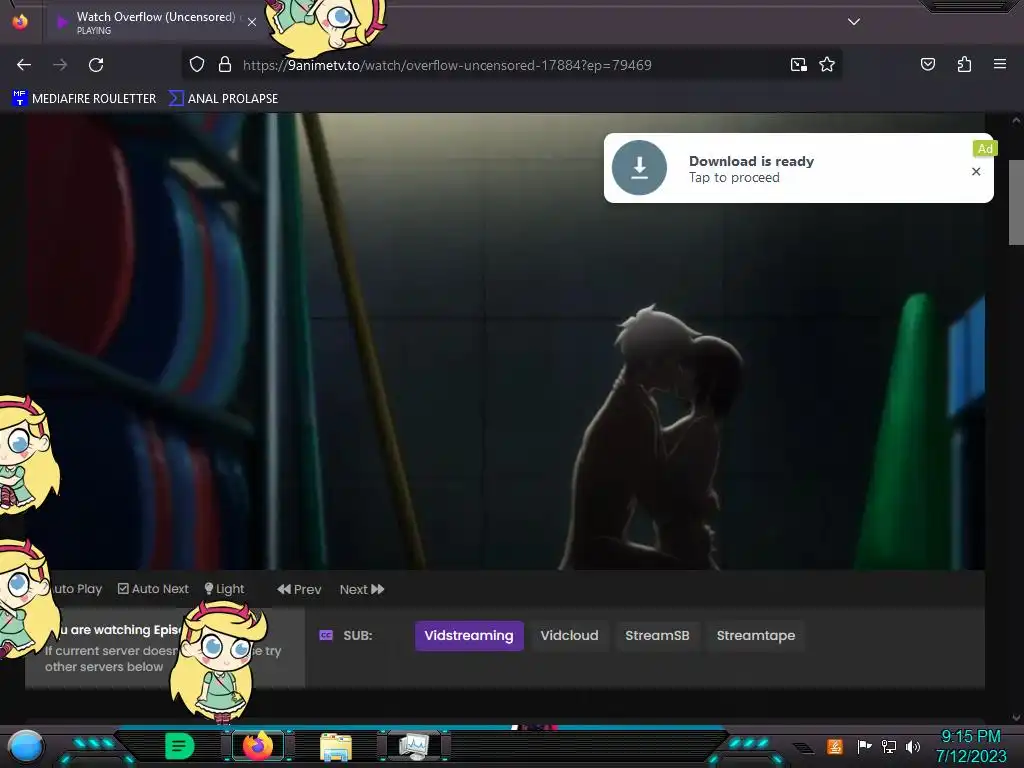Open the green notes app on taskbar
The image size is (1024, 768).
pyautogui.click(x=180, y=746)
